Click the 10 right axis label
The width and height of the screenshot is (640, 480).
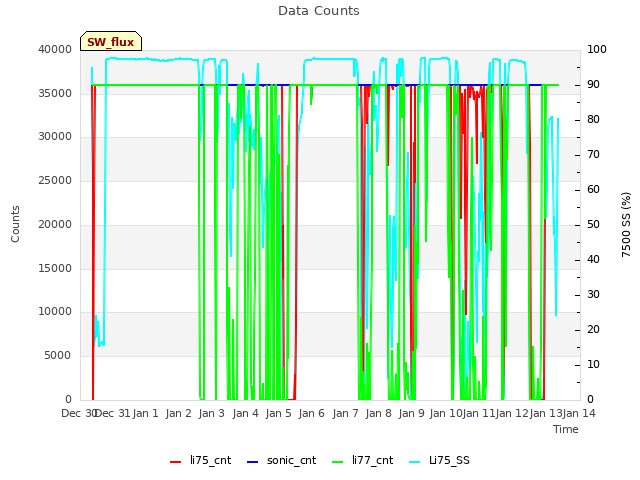[x=593, y=364]
